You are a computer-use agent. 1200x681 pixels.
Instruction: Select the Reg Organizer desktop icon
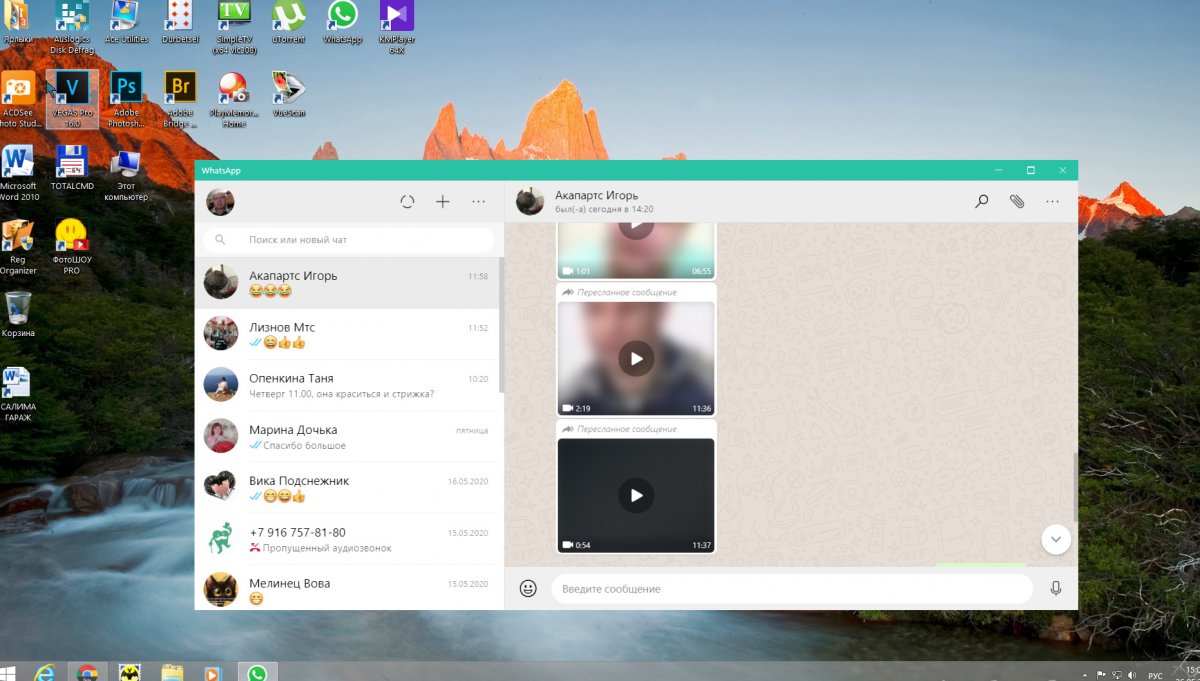[18, 247]
